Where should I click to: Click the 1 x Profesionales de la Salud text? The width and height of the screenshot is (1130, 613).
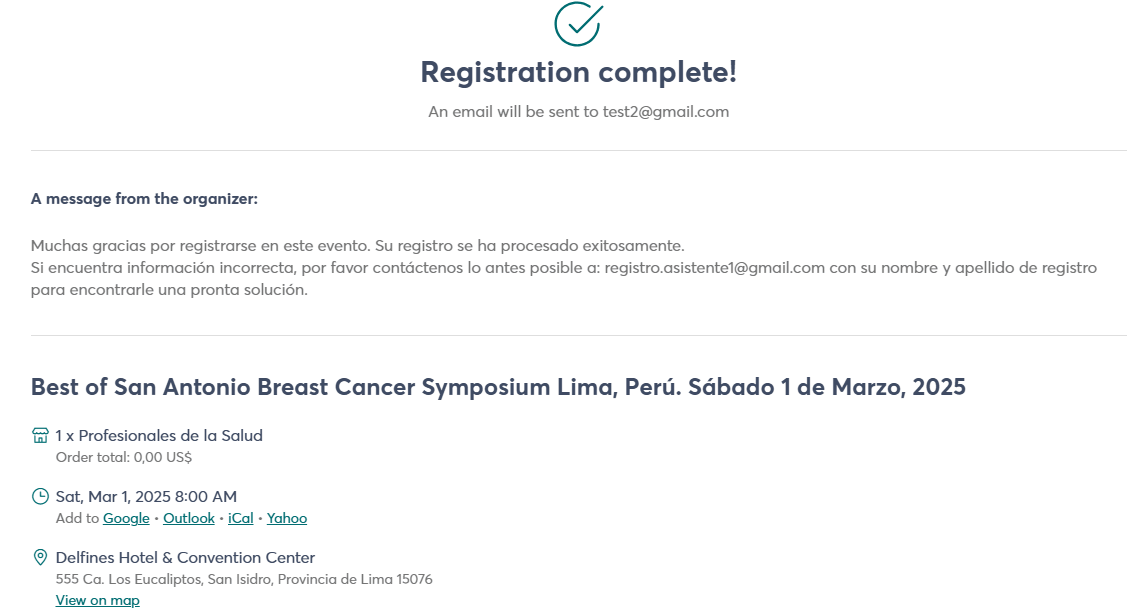[159, 435]
